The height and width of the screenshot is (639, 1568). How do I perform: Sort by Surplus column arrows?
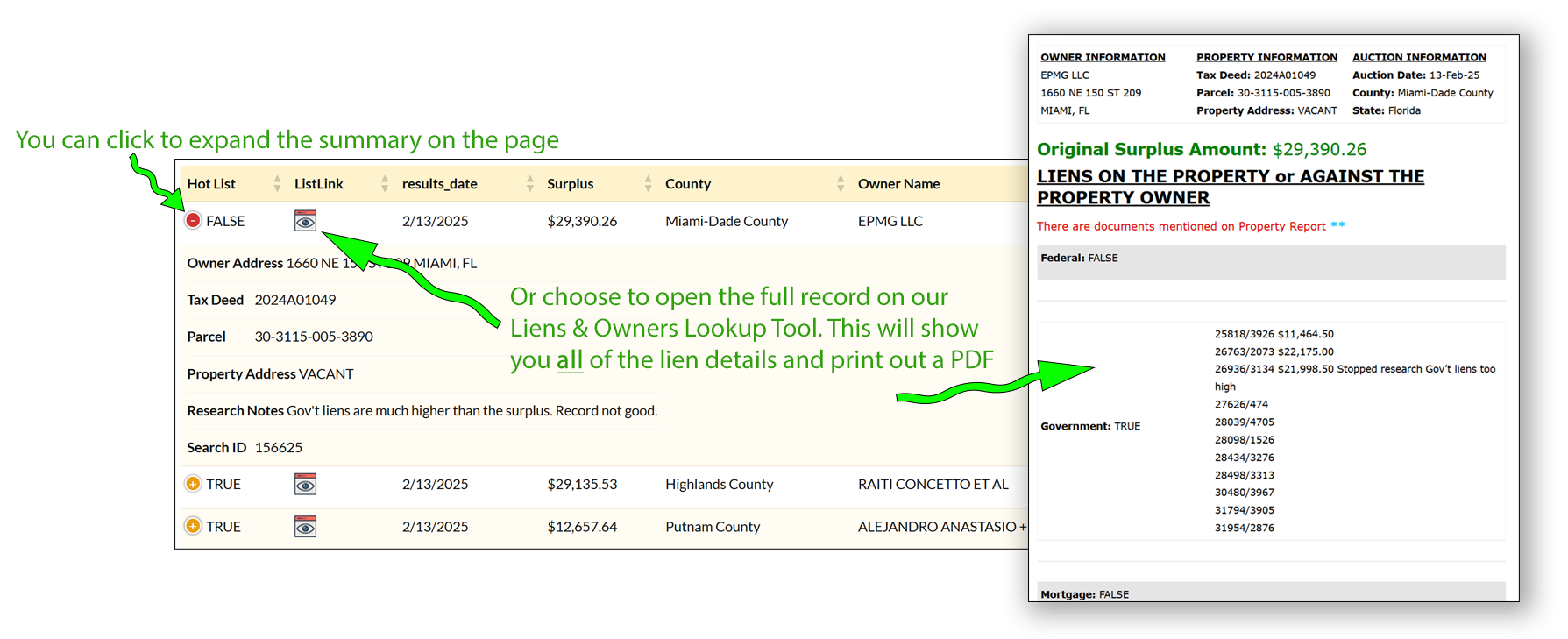[x=648, y=184]
